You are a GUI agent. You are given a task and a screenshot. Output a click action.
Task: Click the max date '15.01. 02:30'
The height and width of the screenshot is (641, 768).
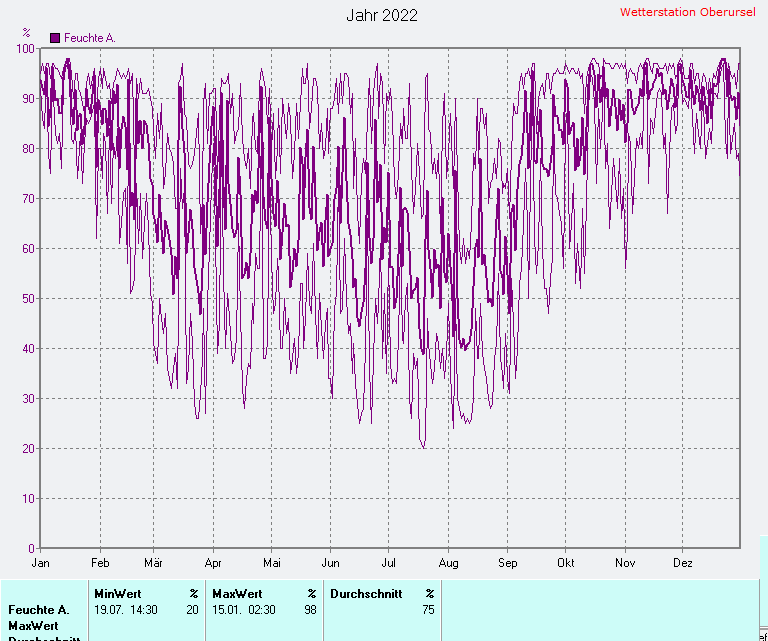pyautogui.click(x=244, y=610)
